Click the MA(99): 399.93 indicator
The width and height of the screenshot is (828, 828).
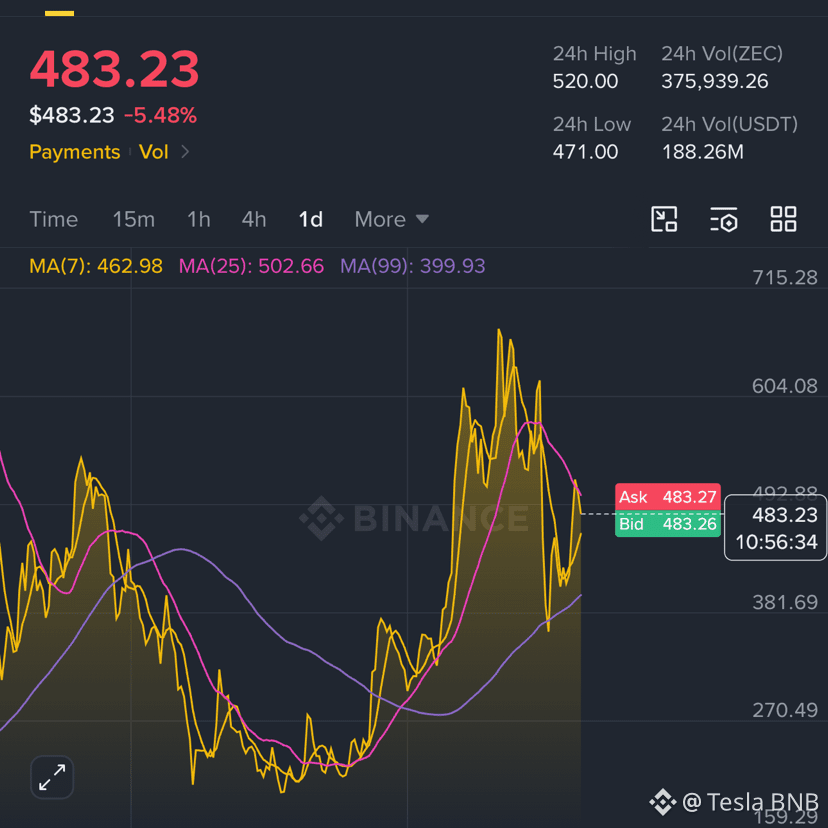click(x=412, y=266)
